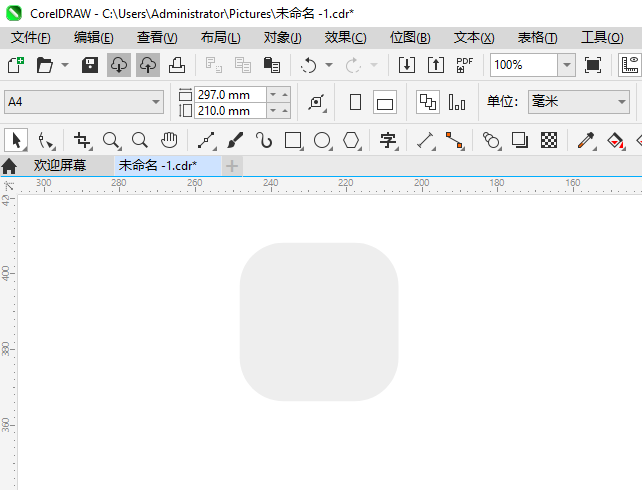Toggle apply layout to current page only
This screenshot has height=490, width=642.
pyautogui.click(x=457, y=102)
